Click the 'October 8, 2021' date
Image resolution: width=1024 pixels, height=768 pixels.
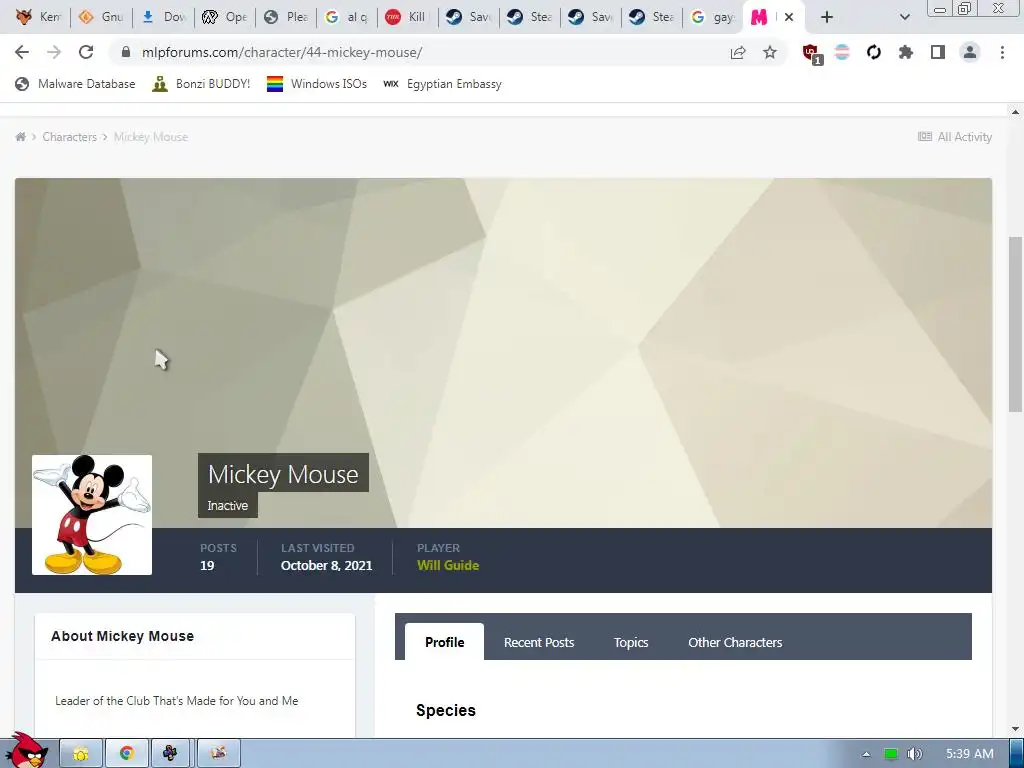tap(327, 566)
